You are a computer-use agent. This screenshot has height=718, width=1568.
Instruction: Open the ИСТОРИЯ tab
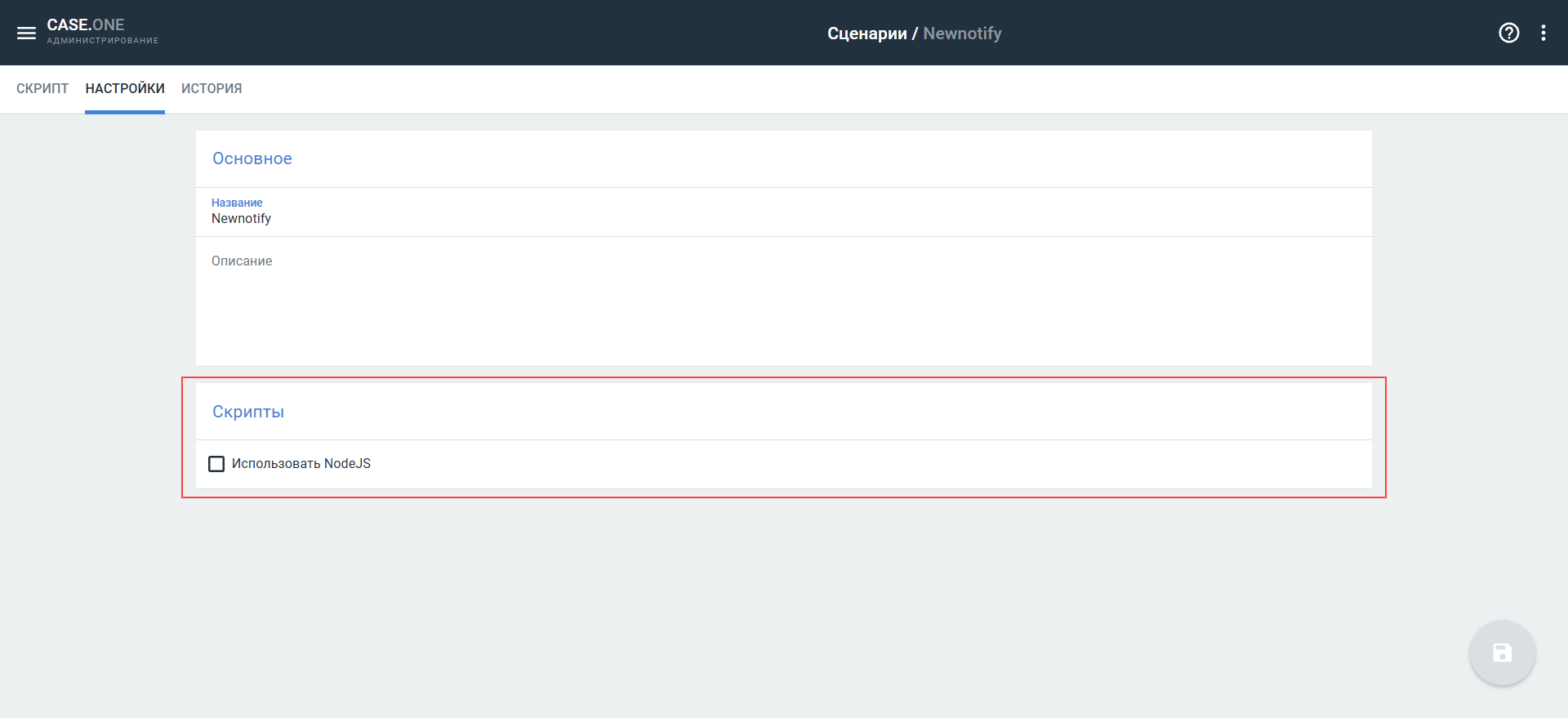(x=212, y=88)
